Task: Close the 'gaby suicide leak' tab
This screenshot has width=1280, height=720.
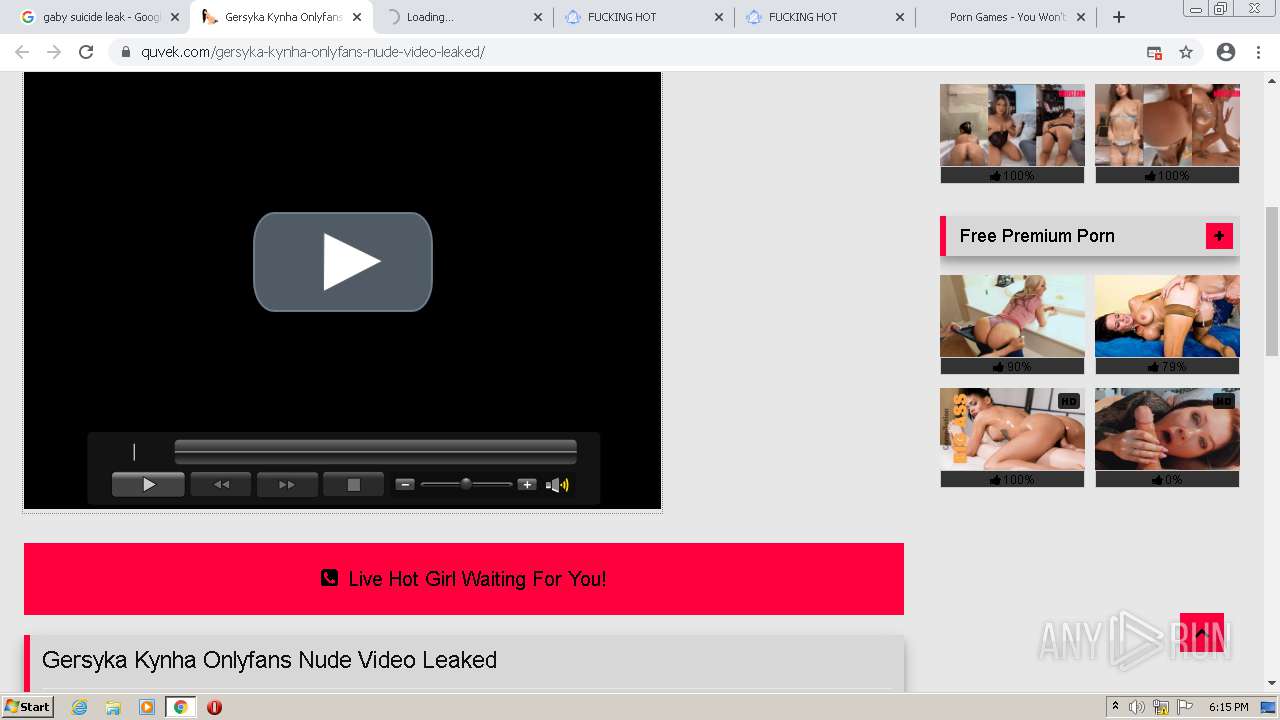Action: point(175,17)
